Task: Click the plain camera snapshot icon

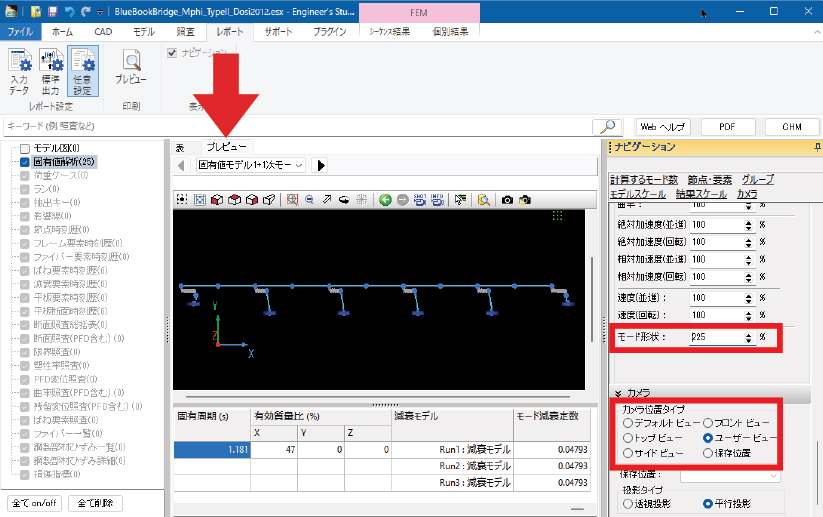Action: 507,199
